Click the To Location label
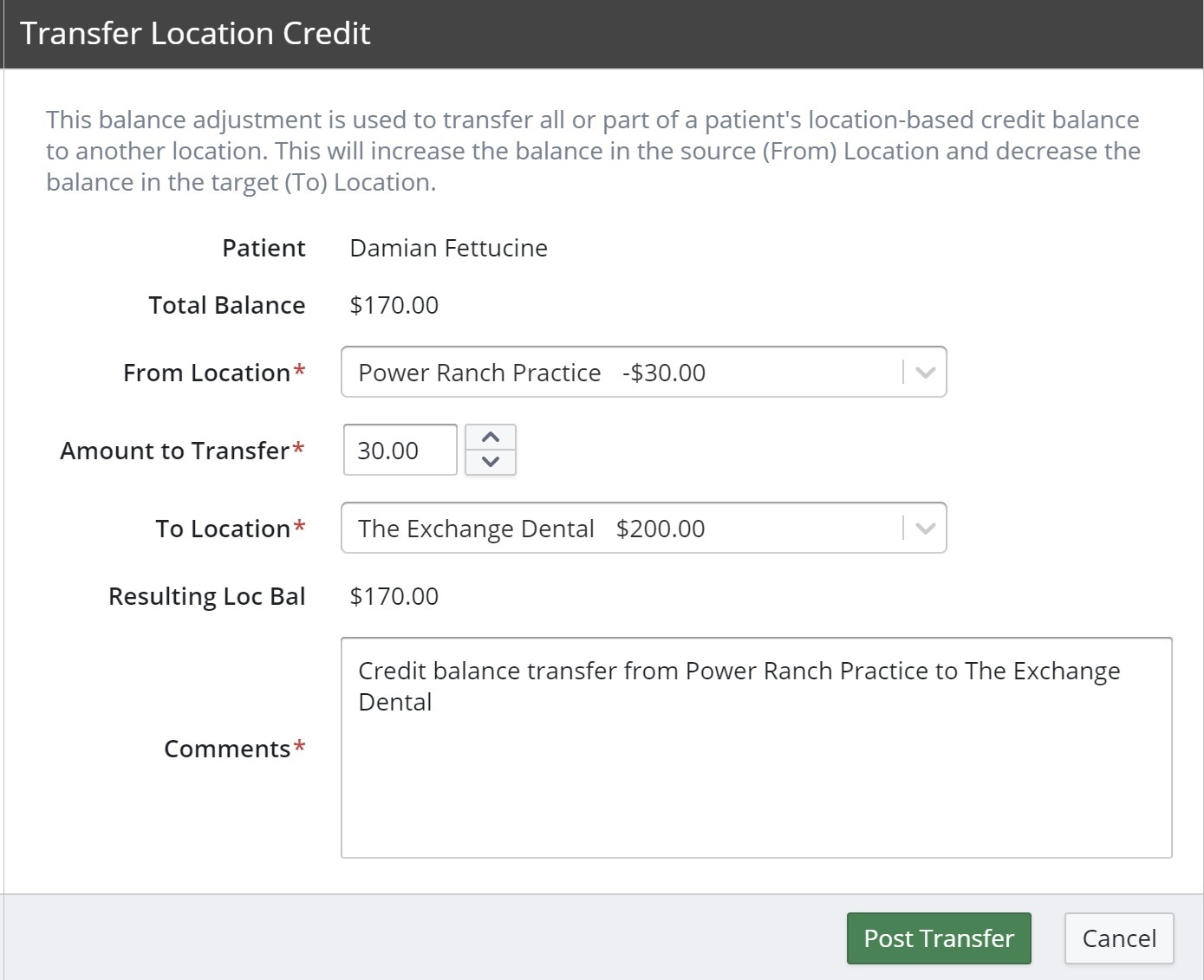This screenshot has width=1204, height=980. 223,529
